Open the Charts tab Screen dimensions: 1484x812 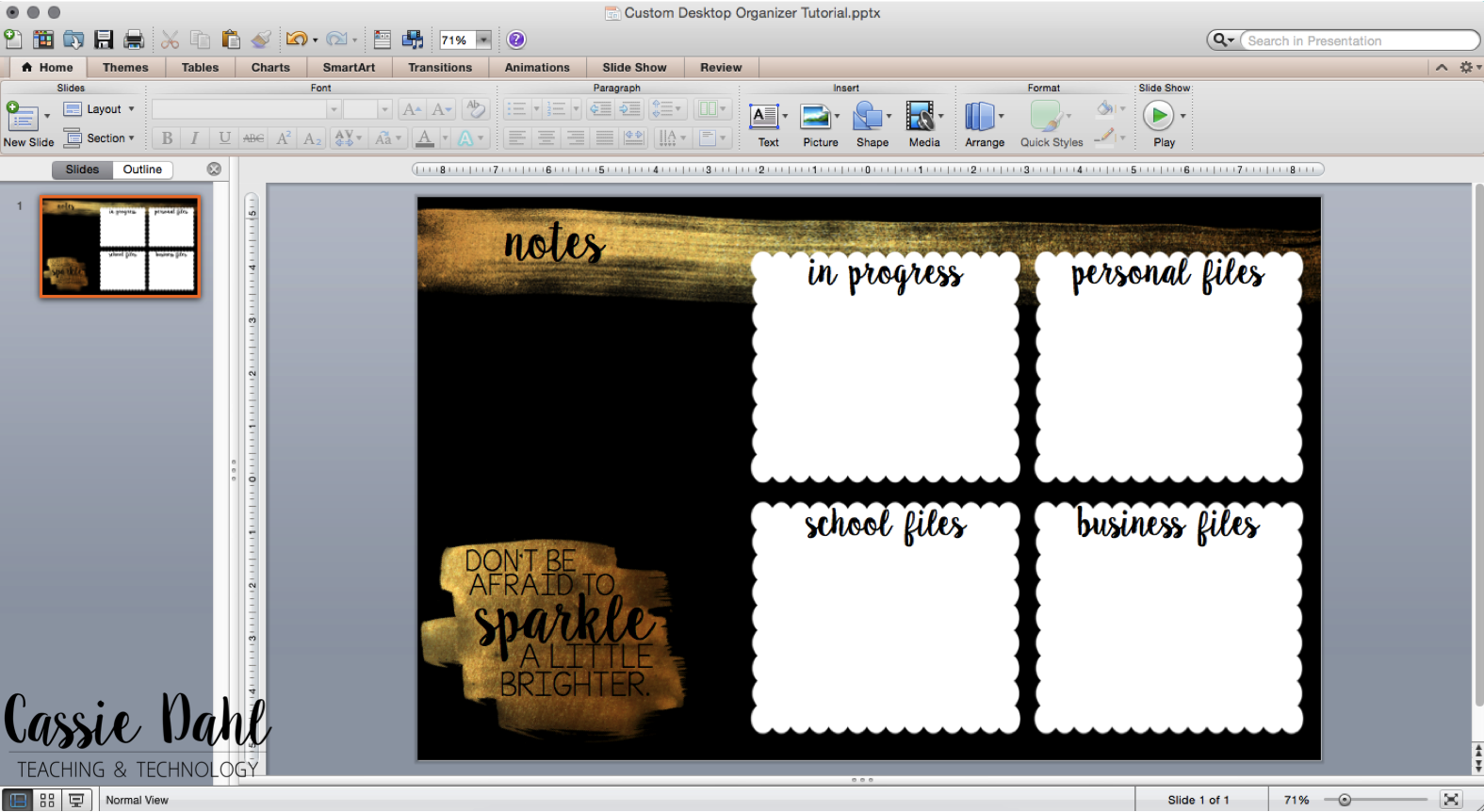click(270, 67)
